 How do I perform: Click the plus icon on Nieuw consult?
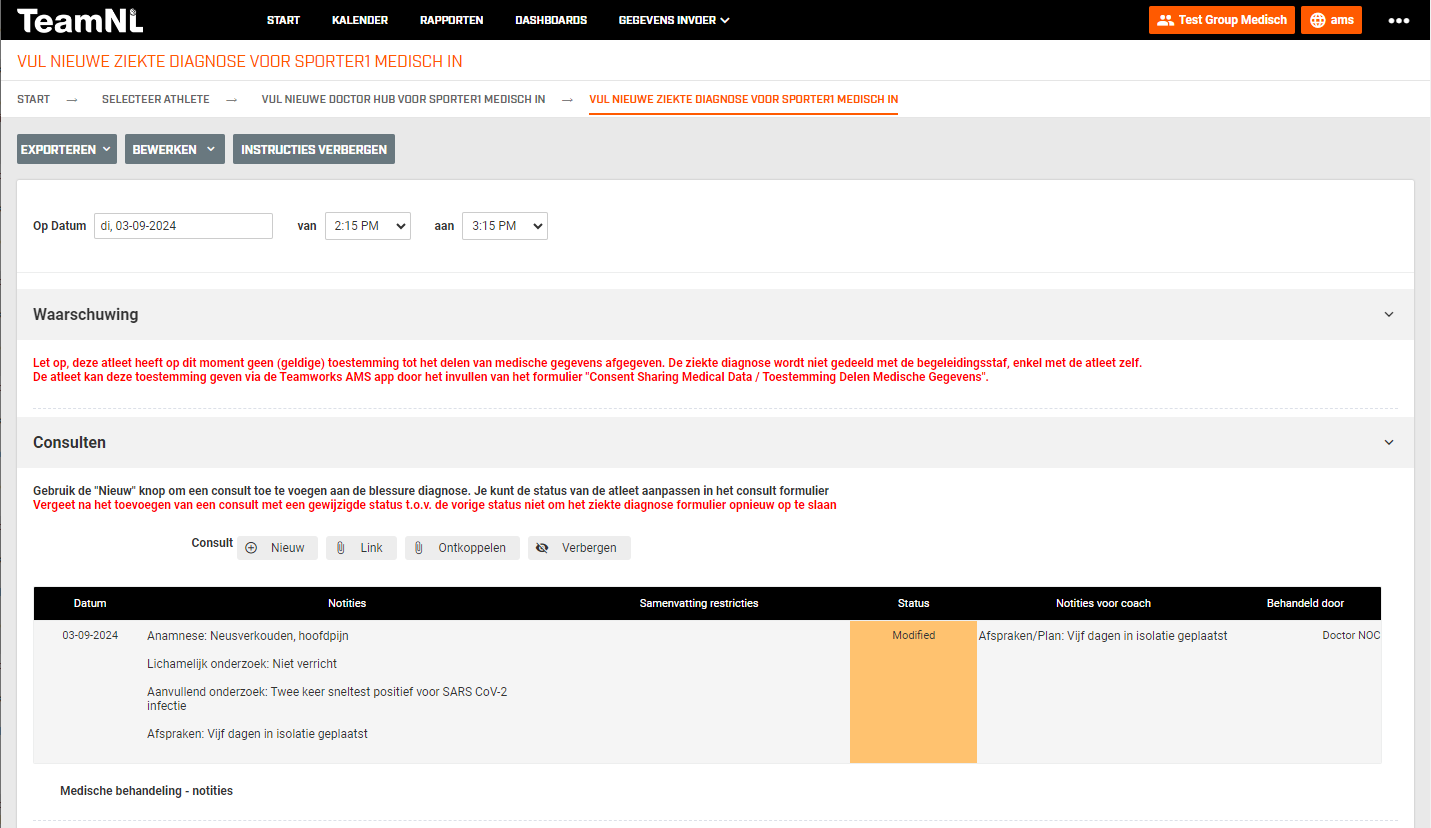(251, 548)
